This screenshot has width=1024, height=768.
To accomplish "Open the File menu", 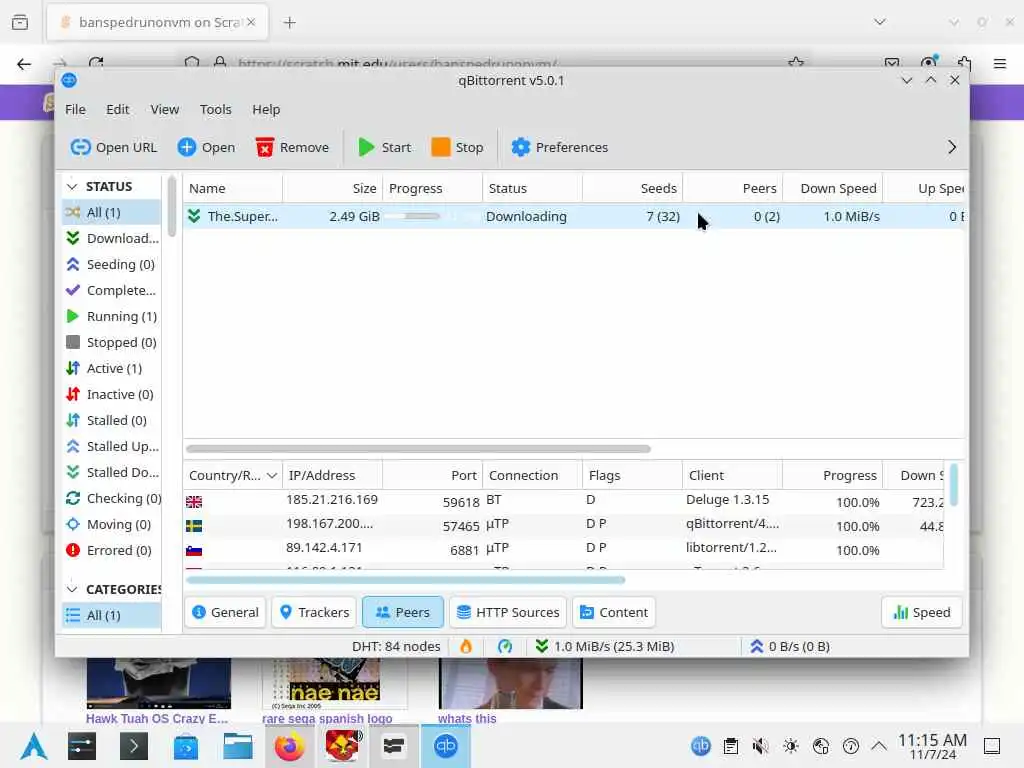I will 75,110.
